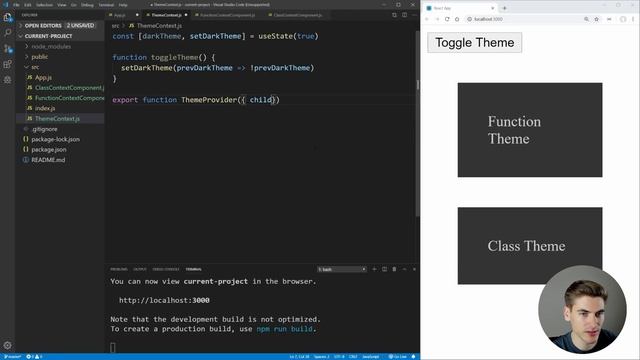Screen dimensions: 640x360
Task: Reload the browser page
Action: pos(447,19)
